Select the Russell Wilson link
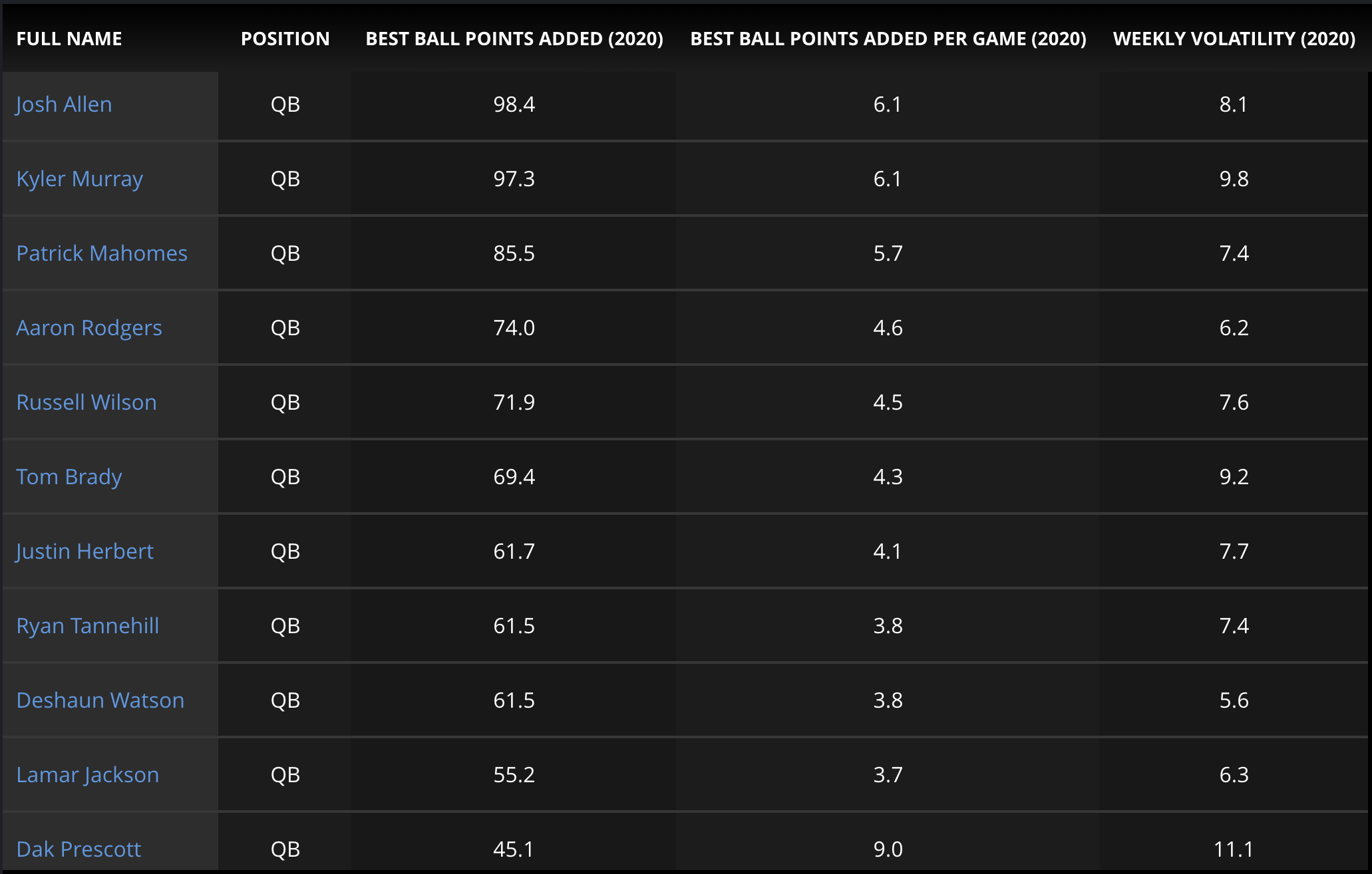 tap(86, 402)
